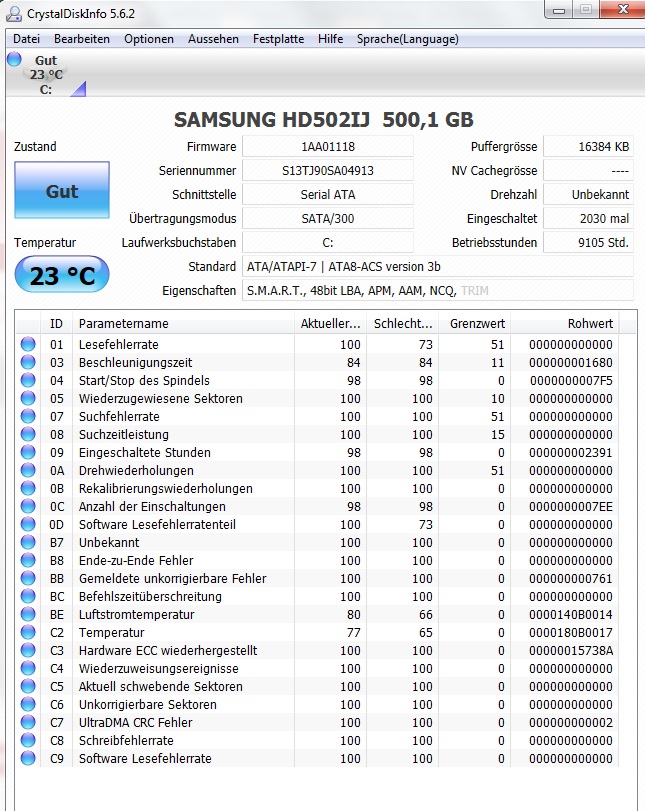Click the status orb for Drehwiederholungen
The height and width of the screenshot is (811, 645).
coord(28,470)
